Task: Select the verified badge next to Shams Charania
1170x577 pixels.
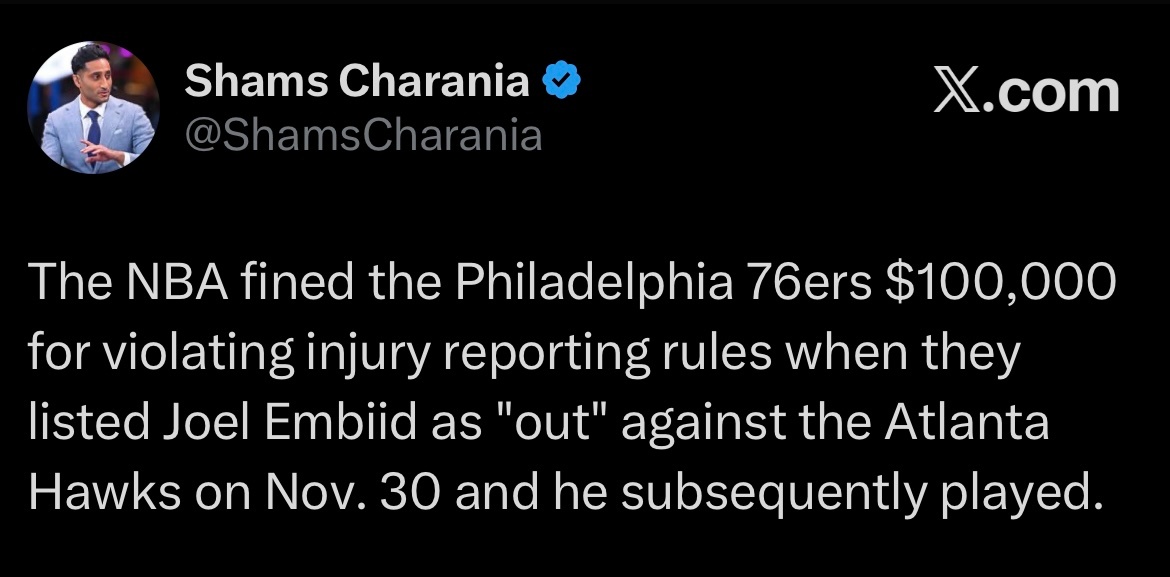Action: click(x=560, y=78)
